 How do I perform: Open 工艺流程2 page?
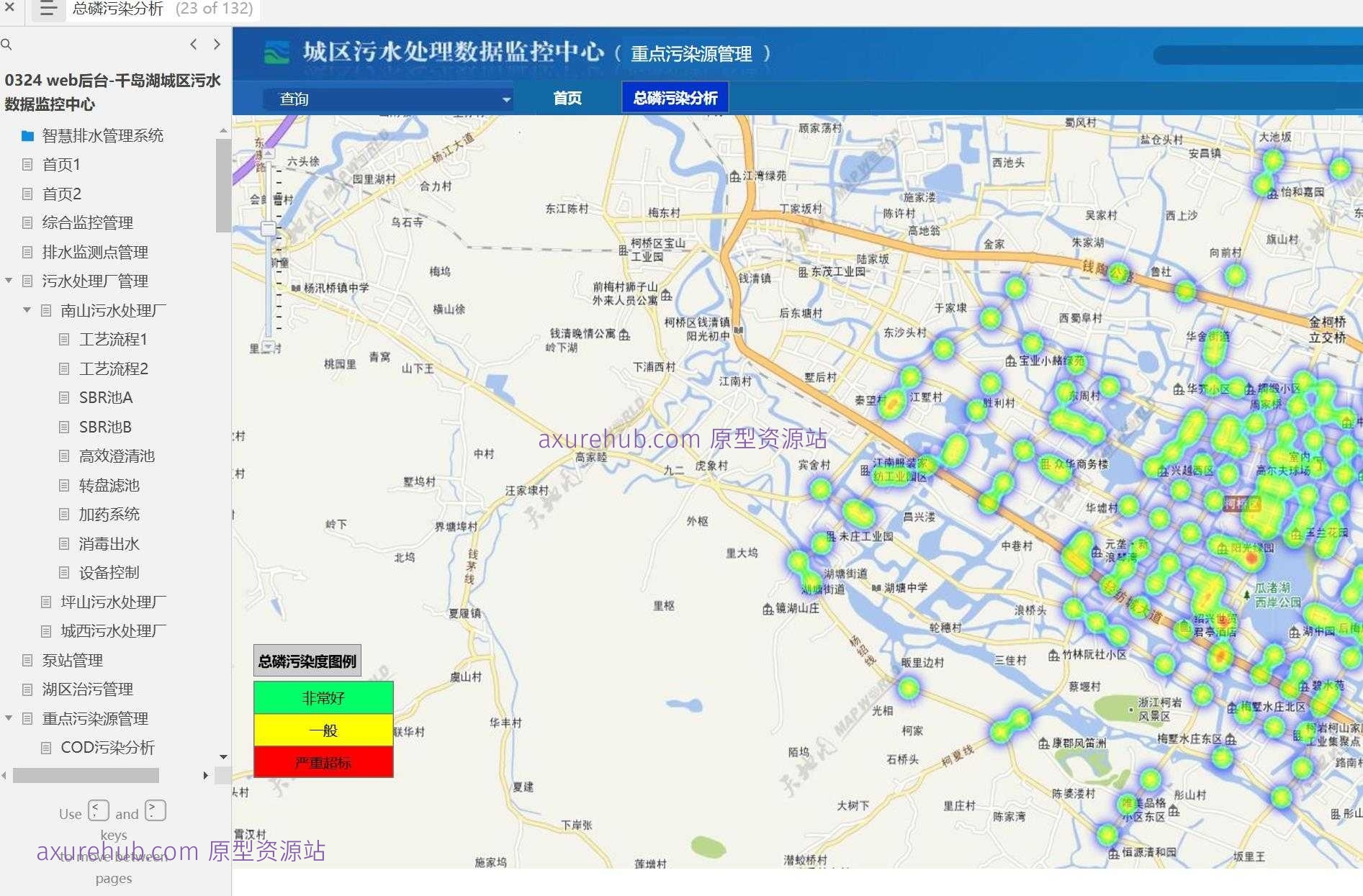(114, 368)
